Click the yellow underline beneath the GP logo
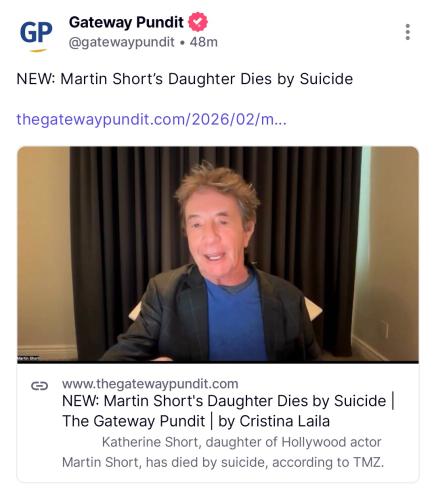The height and width of the screenshot is (500, 436). tap(37, 50)
